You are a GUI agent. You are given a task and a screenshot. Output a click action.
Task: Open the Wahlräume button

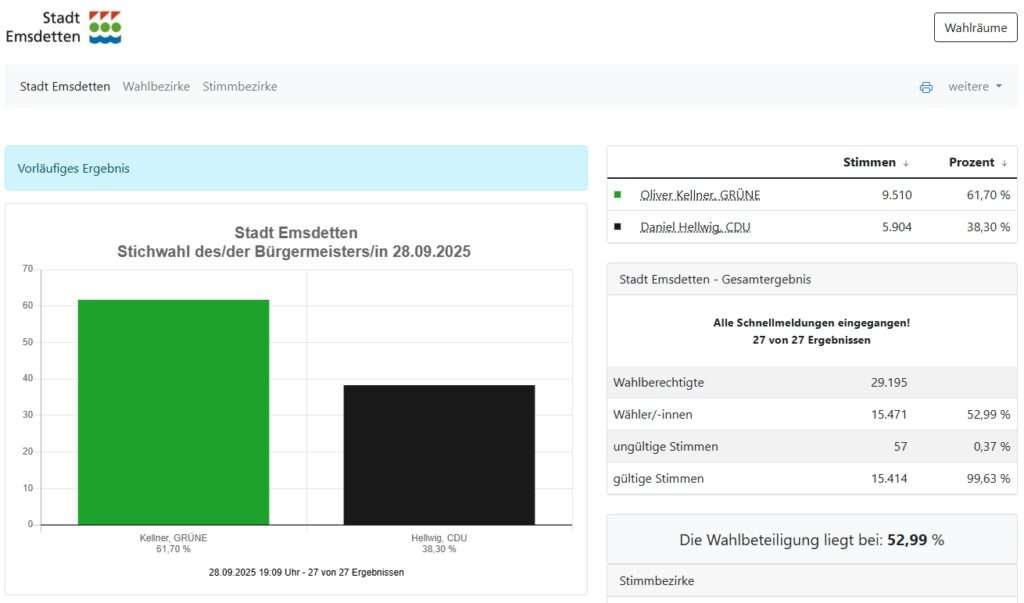tap(975, 28)
